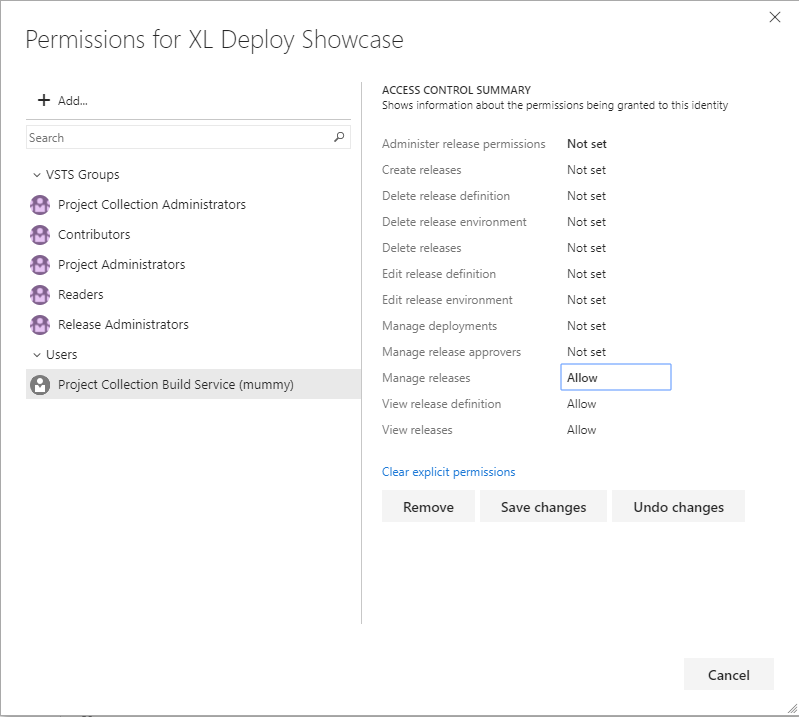Close the permissions dialog with X
This screenshot has height=717, width=799.
coord(775,17)
